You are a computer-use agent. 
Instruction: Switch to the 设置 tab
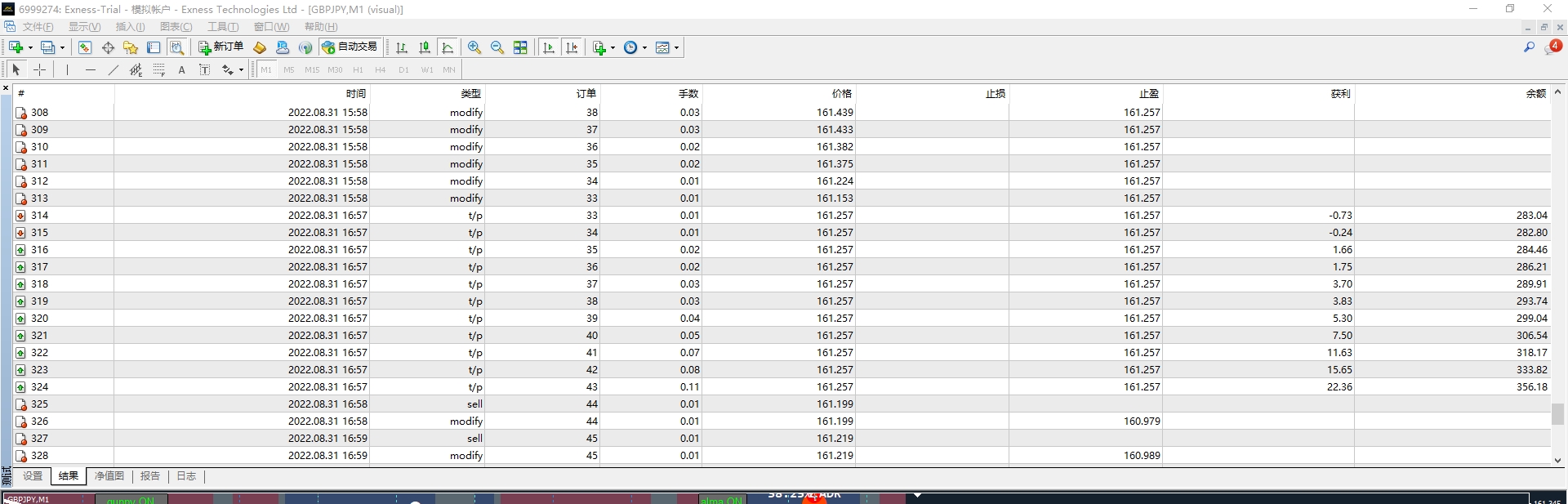(32, 476)
